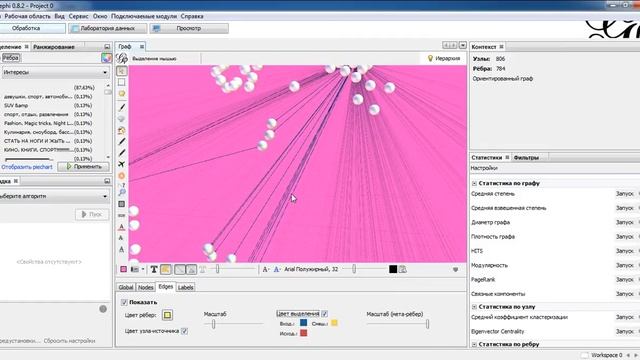
Task: Toggle the Иерархия light bulb
Action: pyautogui.click(x=443, y=58)
